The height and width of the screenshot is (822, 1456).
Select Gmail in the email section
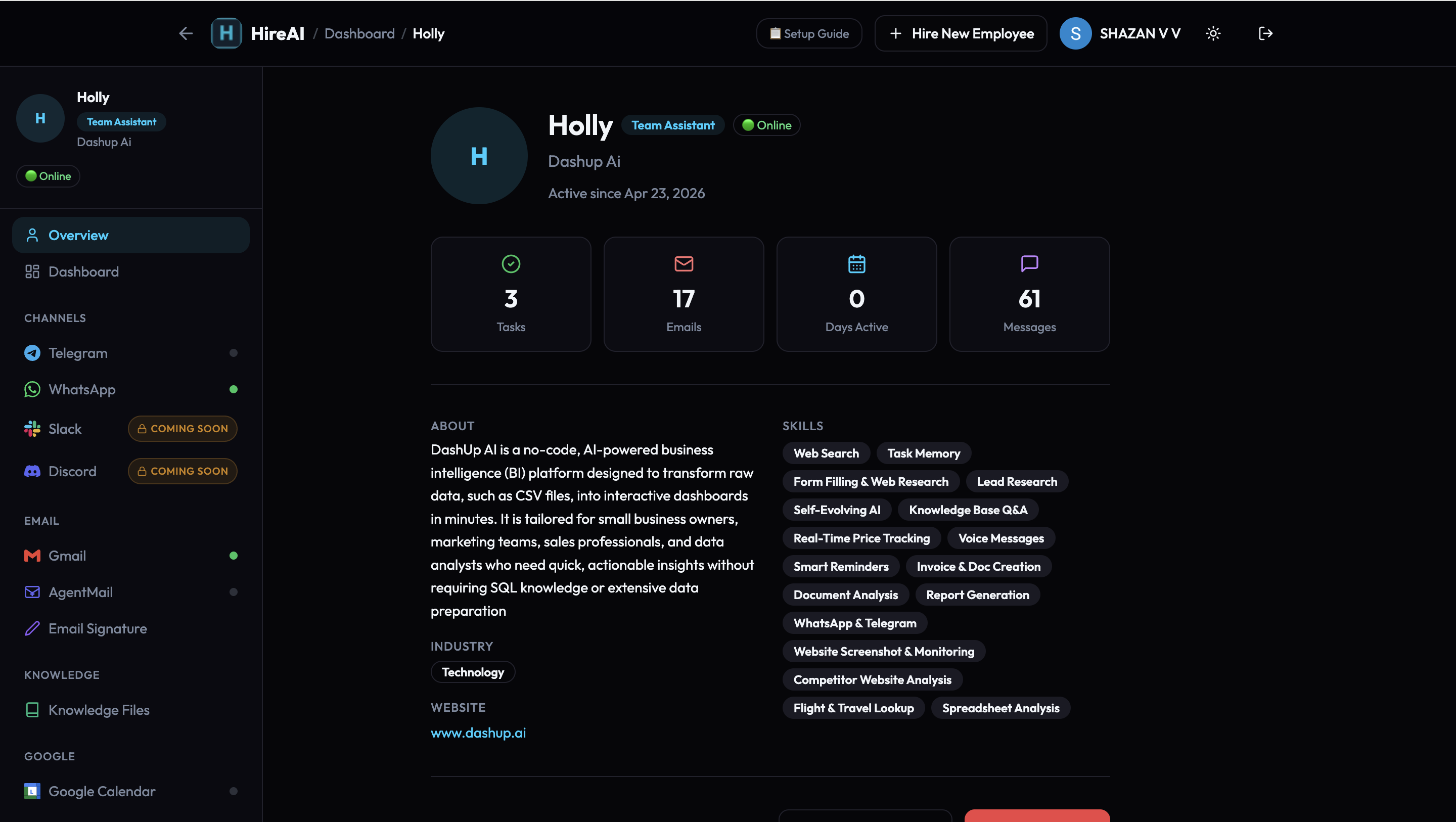tap(67, 556)
